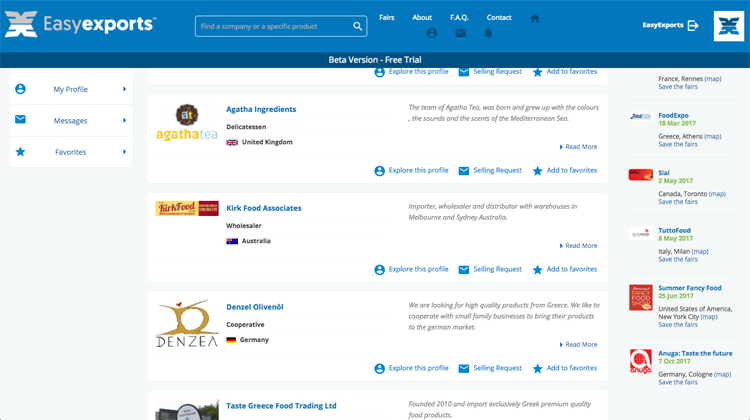750x420 pixels.
Task: Click the Denzel Olivenöl explore profile icon
Action: (379, 369)
